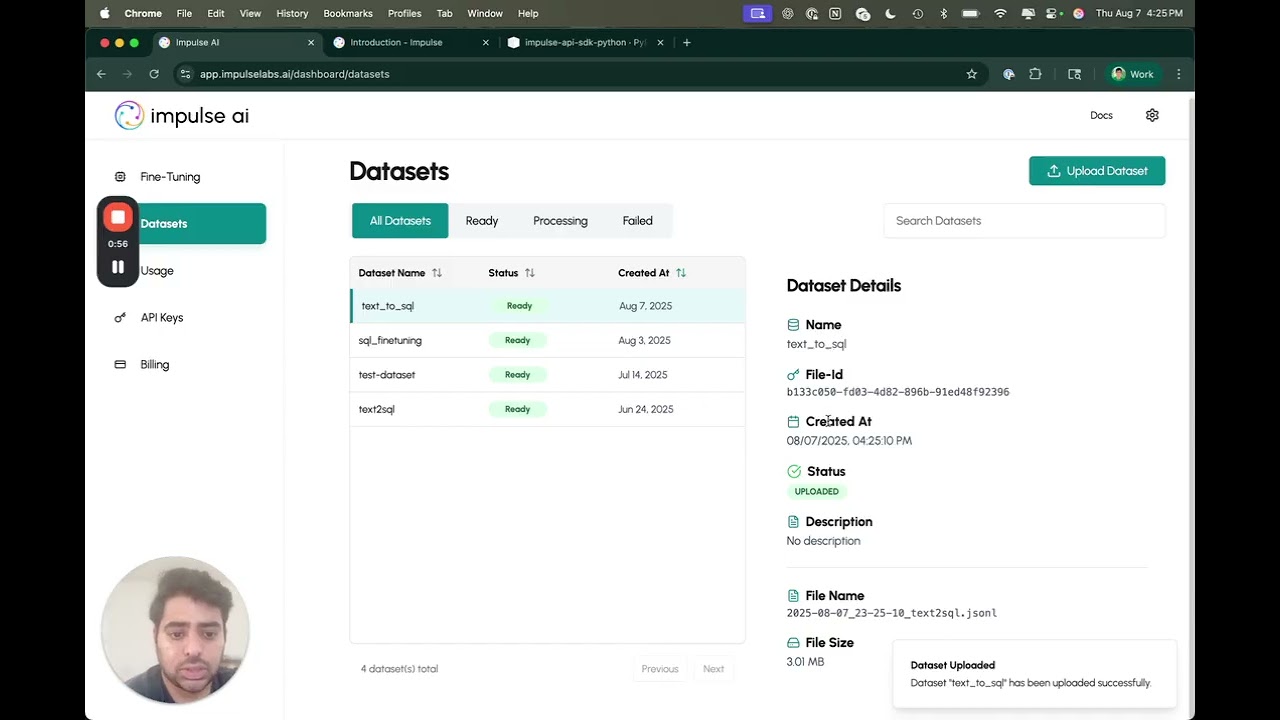
Task: Open the Chrome extensions puzzle icon
Action: tap(1035, 74)
